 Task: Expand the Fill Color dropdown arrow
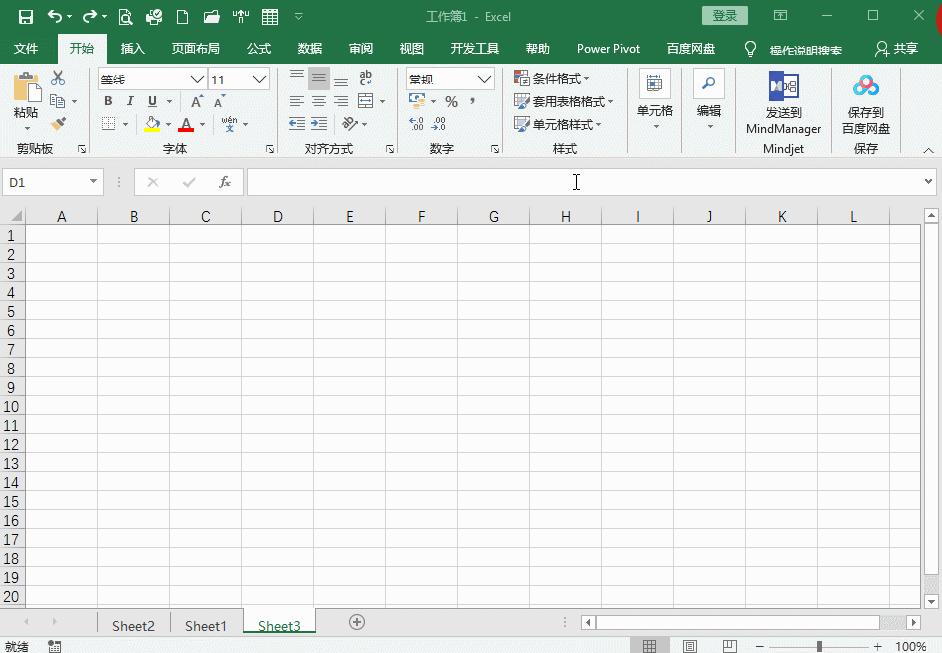pyautogui.click(x=168, y=124)
